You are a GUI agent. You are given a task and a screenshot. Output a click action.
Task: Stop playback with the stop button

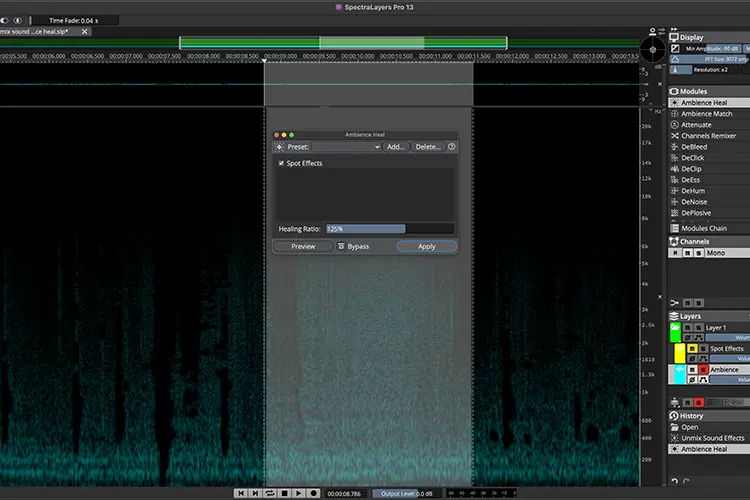(x=285, y=493)
